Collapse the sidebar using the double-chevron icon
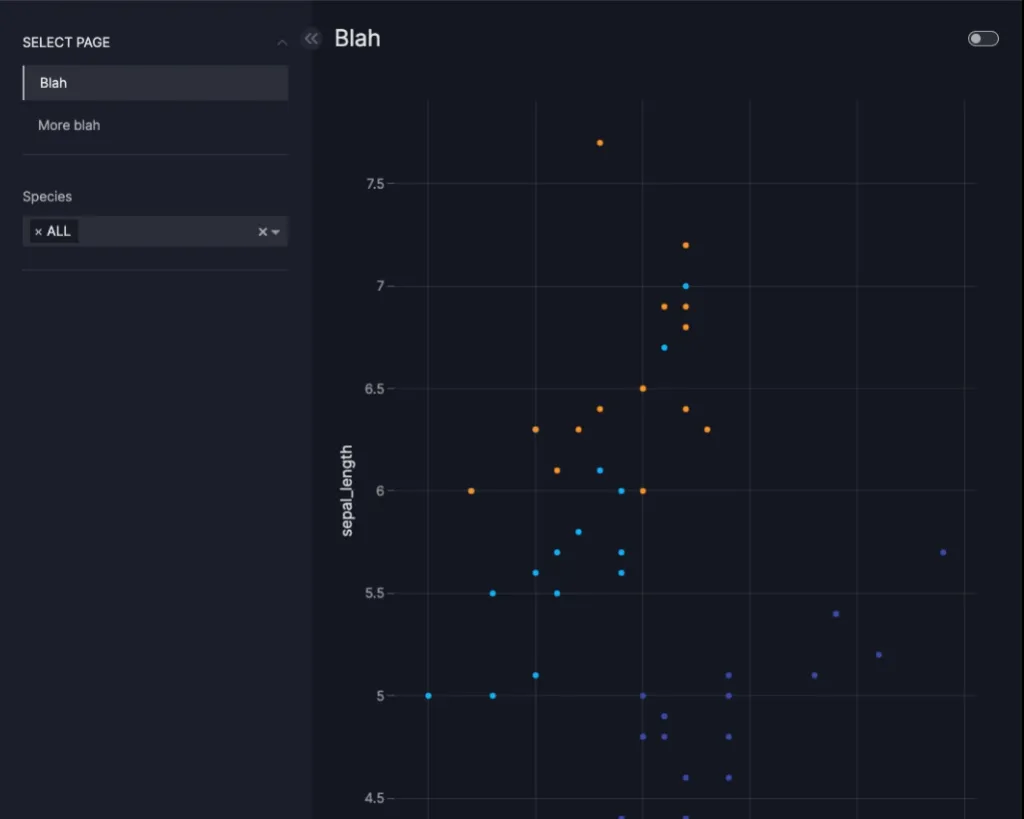 click(311, 39)
